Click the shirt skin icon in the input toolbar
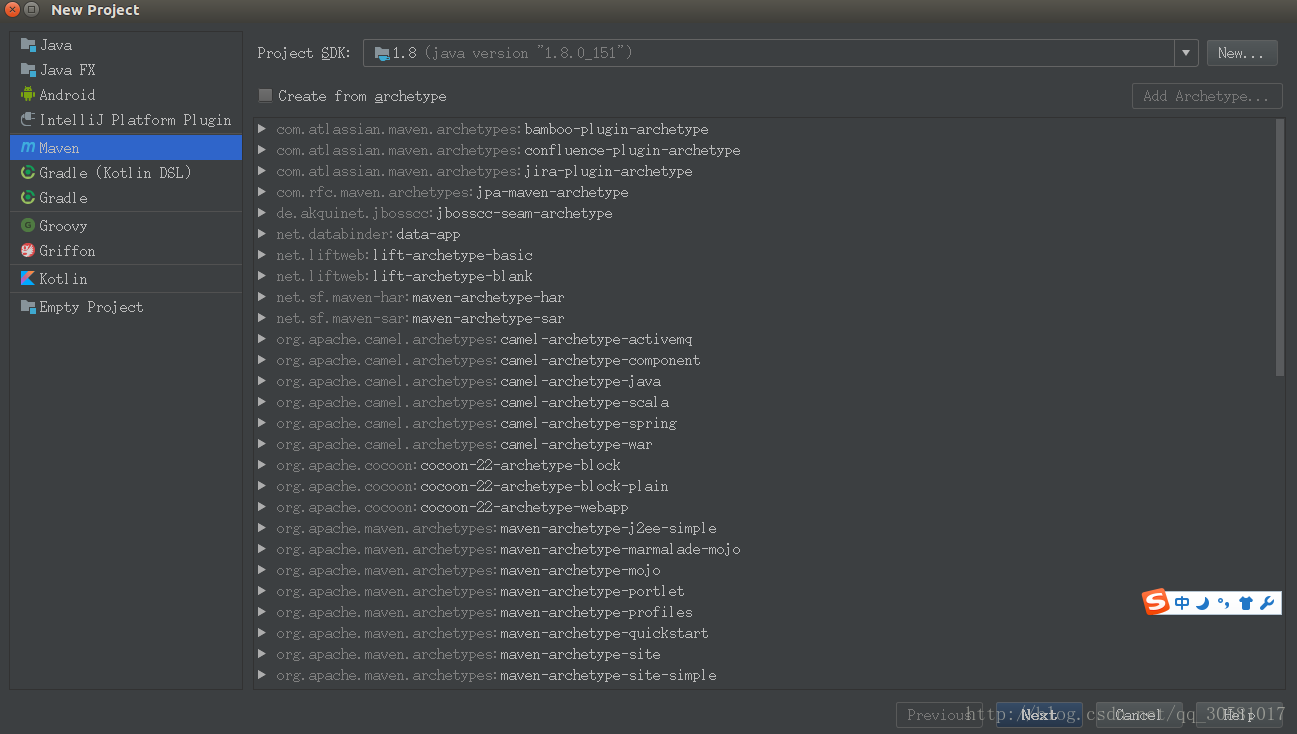 pyautogui.click(x=1245, y=603)
